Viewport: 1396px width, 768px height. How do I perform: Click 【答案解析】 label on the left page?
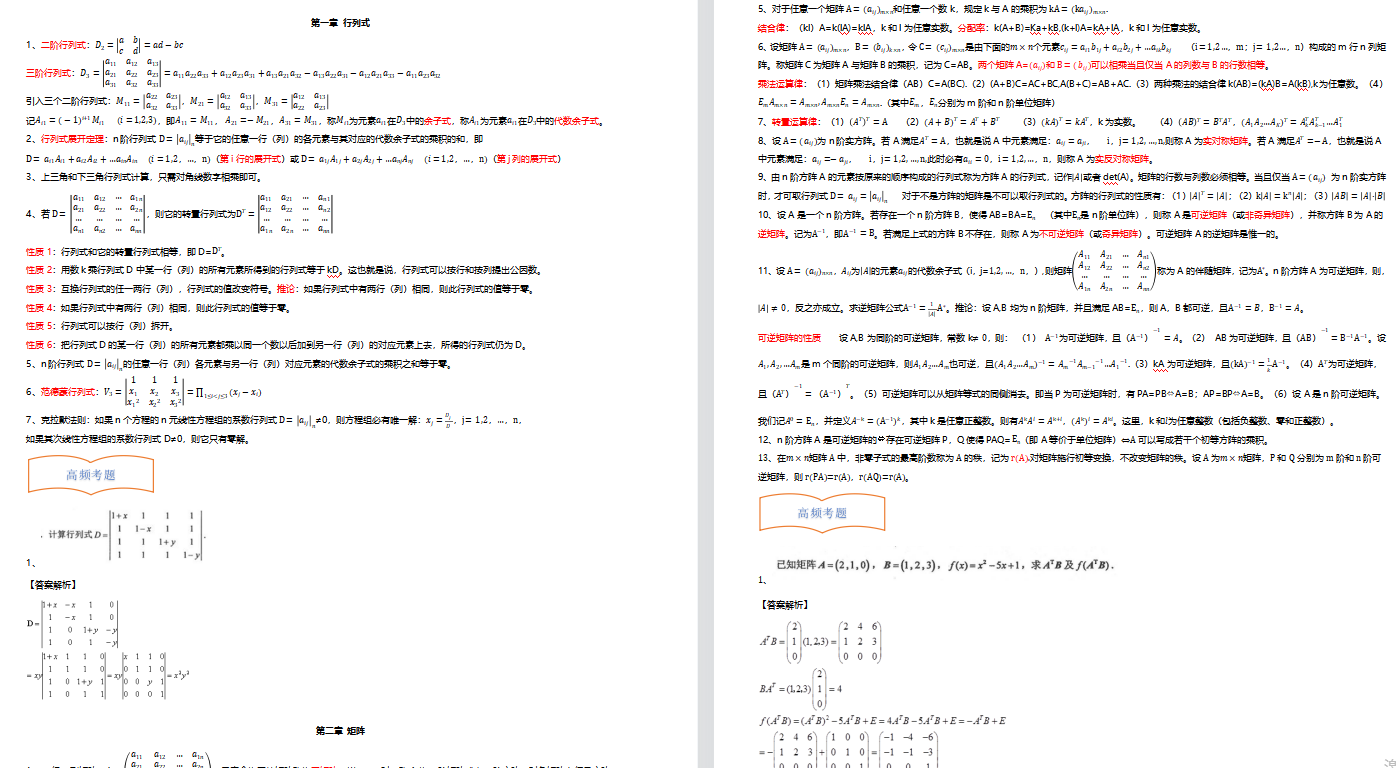(x=51, y=583)
